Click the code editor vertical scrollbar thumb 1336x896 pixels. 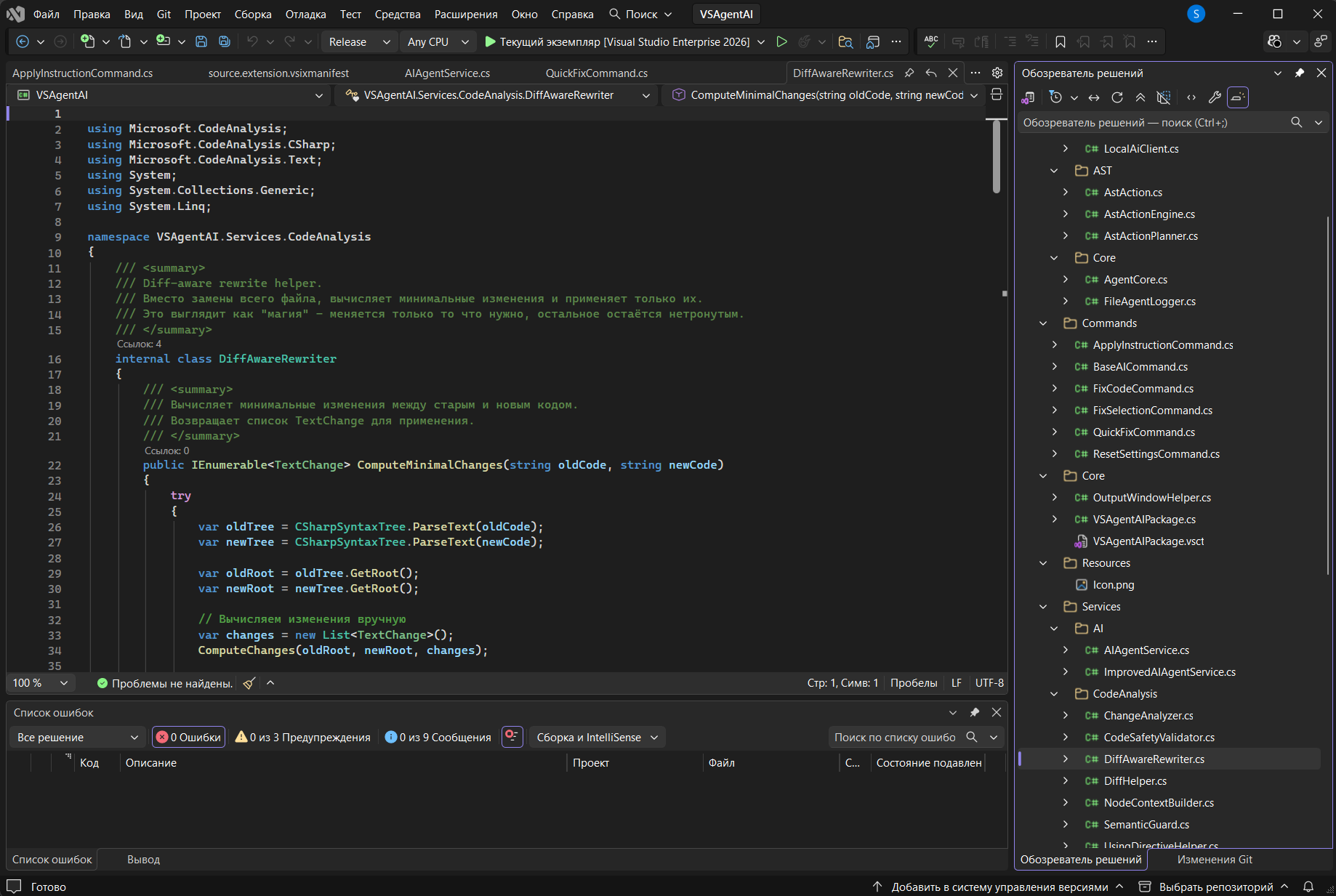coord(997,156)
